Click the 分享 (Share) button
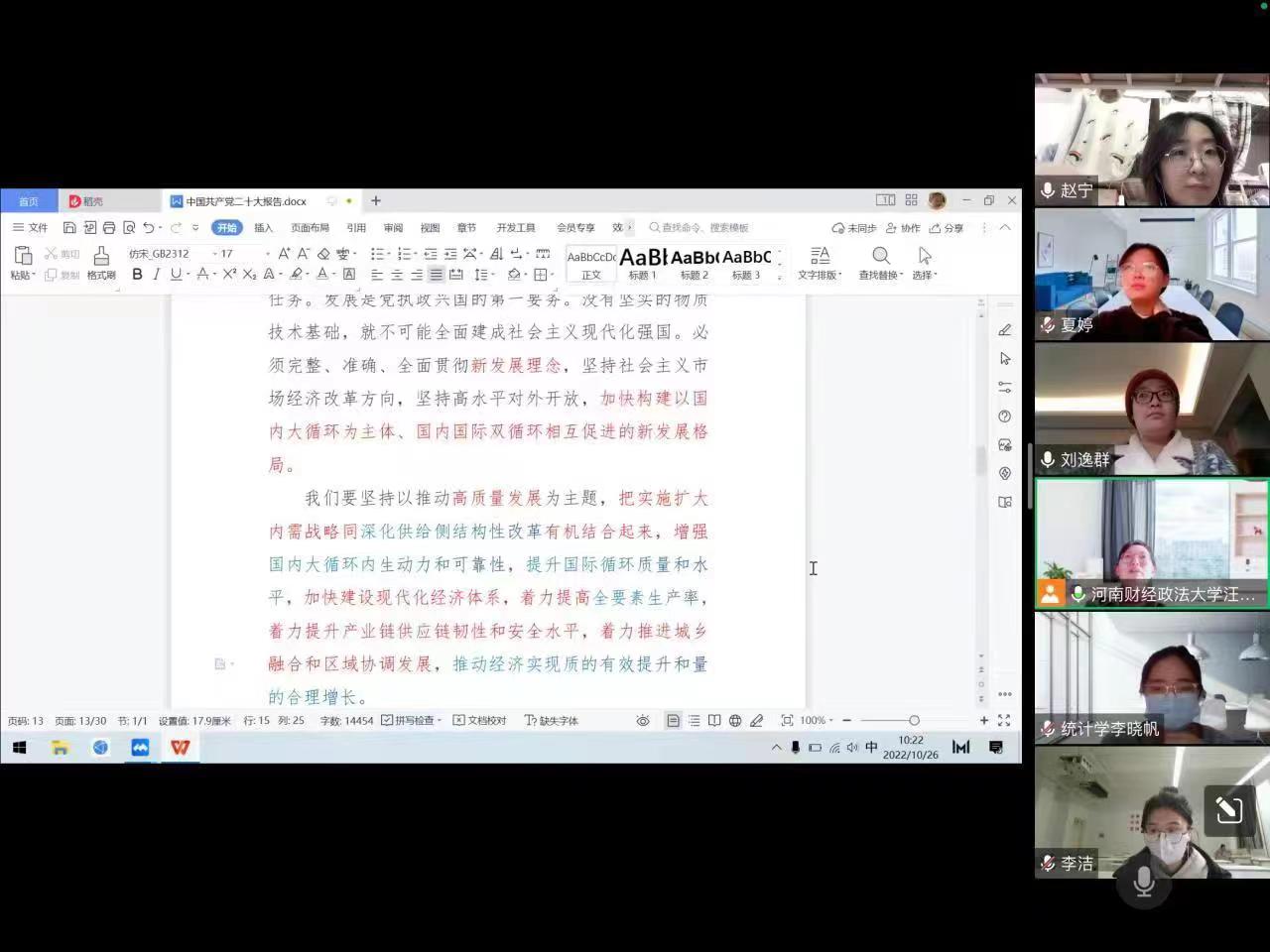Screen dimensions: 1270x952 click(x=947, y=228)
